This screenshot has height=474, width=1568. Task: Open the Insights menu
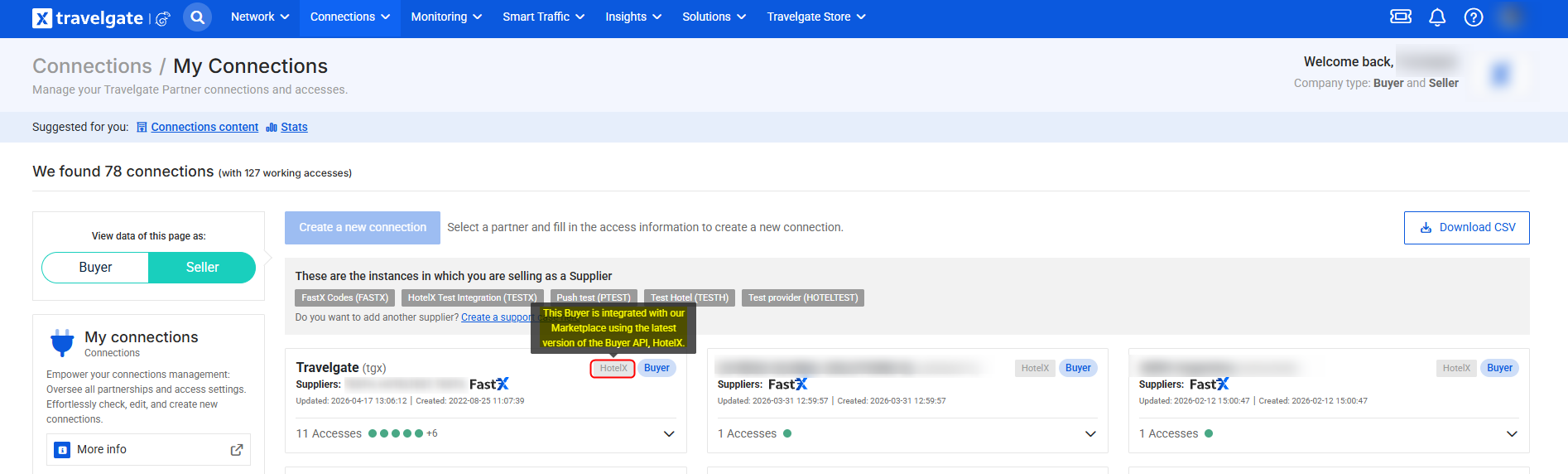point(633,17)
